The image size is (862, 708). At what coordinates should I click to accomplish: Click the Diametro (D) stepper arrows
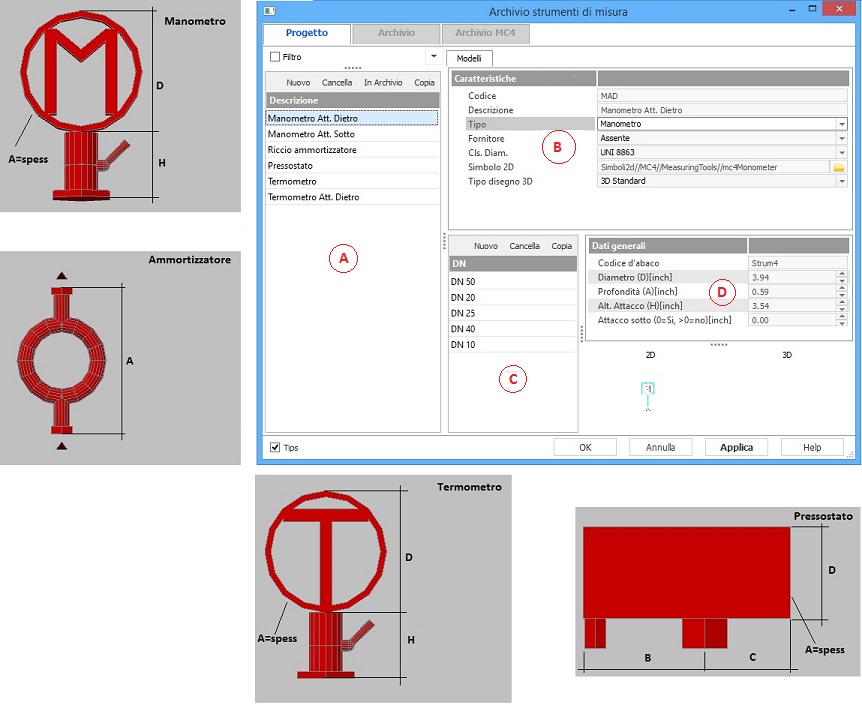pos(842,277)
